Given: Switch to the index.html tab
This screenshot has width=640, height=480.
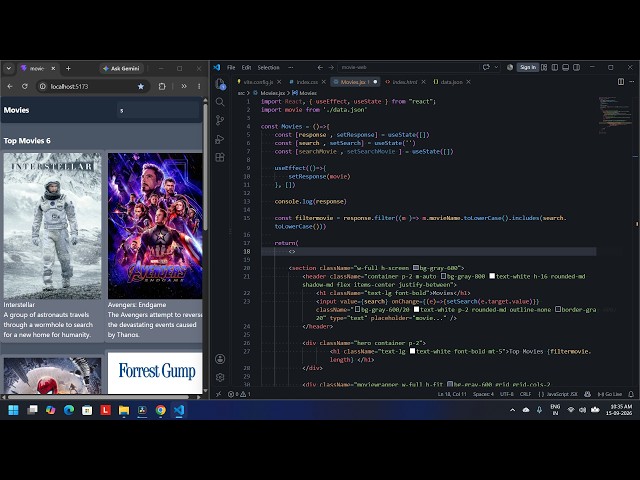Looking at the screenshot, I should pyautogui.click(x=404, y=82).
